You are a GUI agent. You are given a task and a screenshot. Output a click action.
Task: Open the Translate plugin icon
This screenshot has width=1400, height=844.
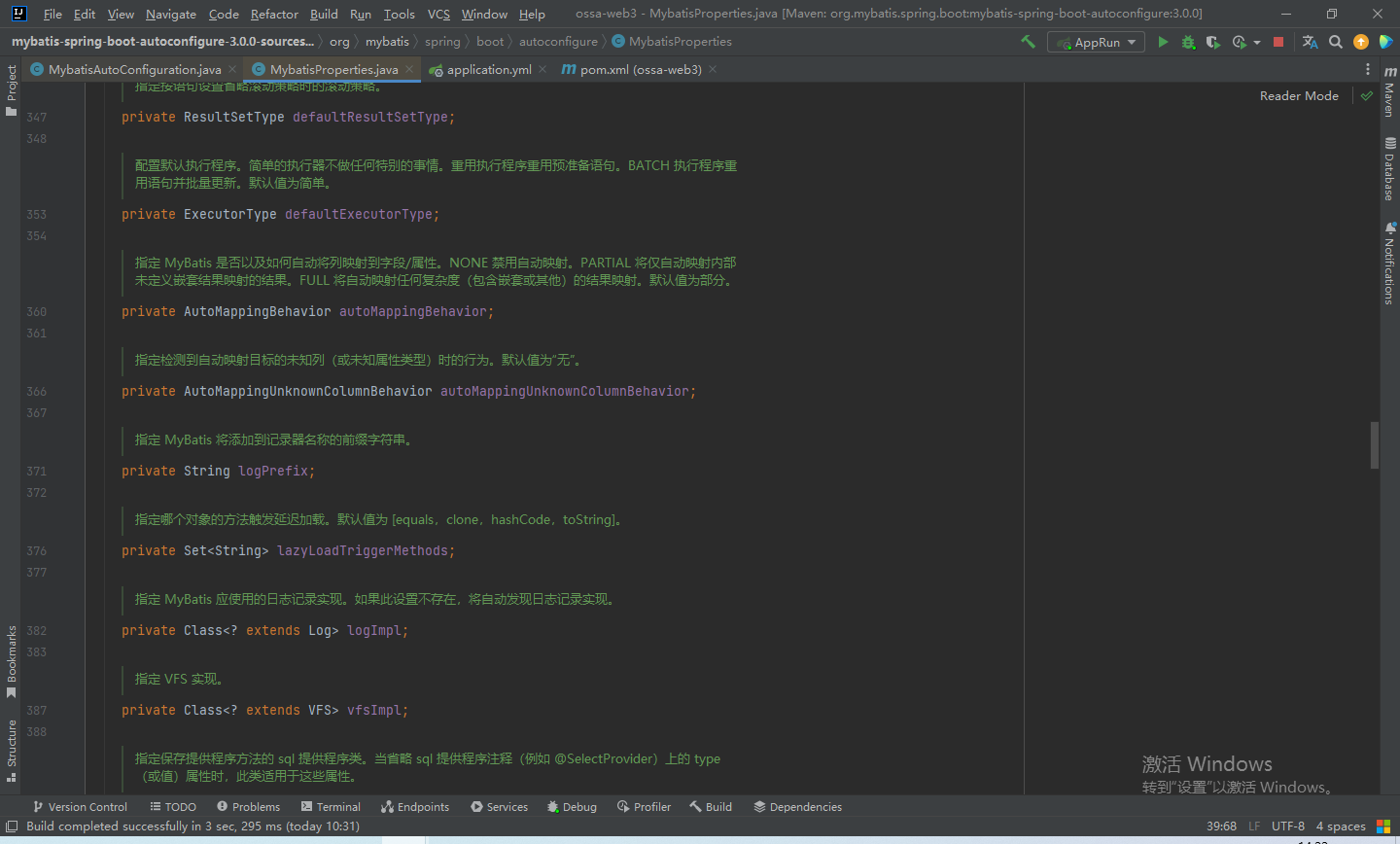(x=1310, y=42)
